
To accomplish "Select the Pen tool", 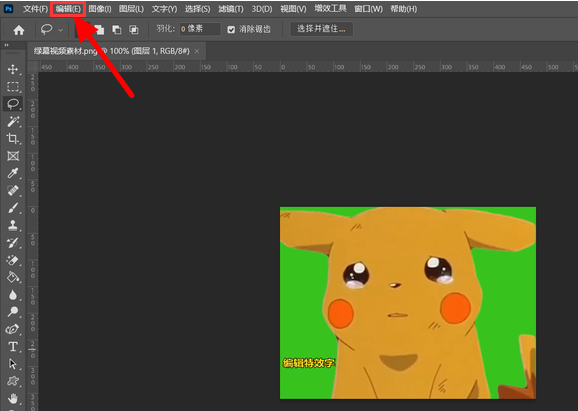I will point(13,329).
